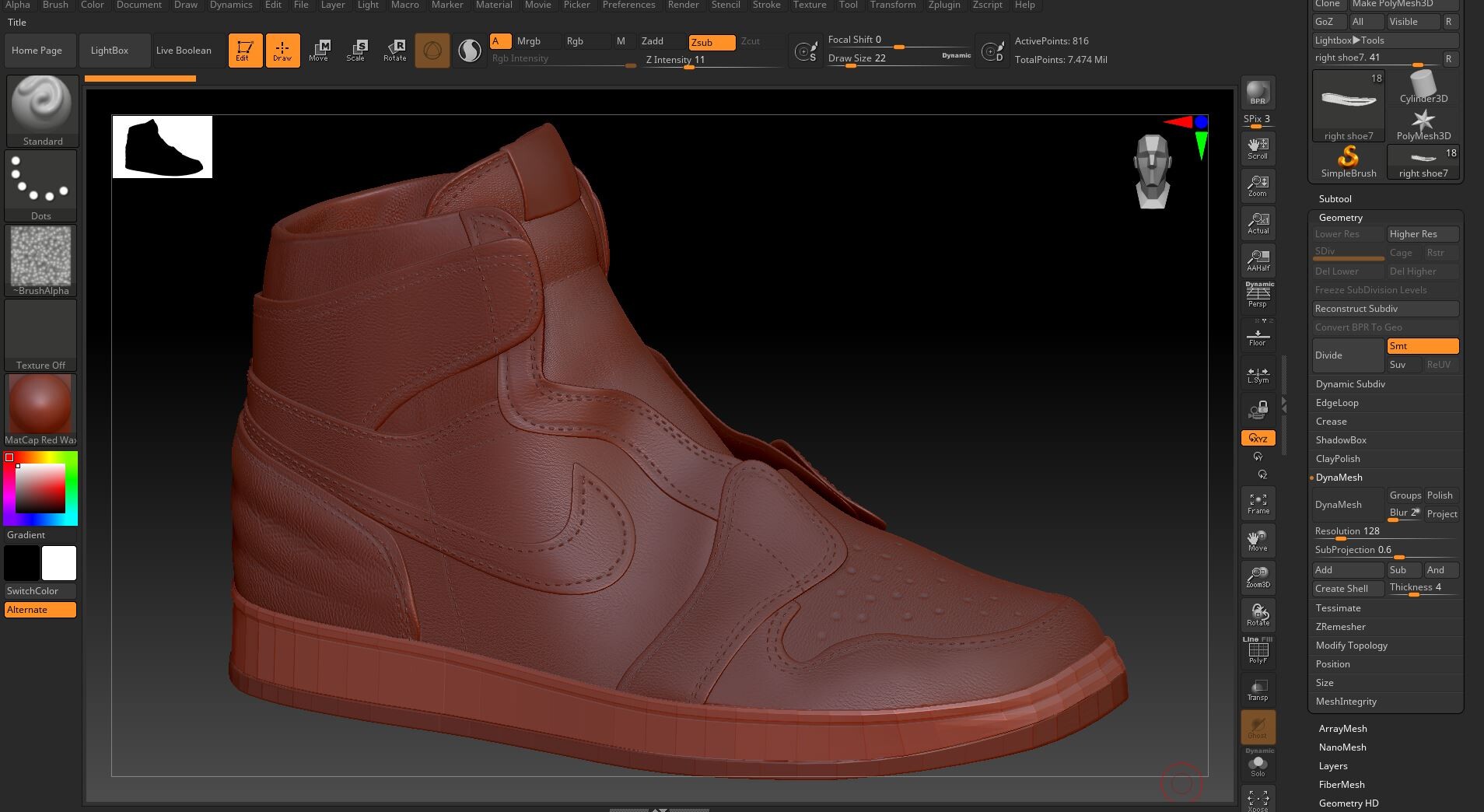1484x812 pixels.
Task: Activate the Scale transform tool
Action: (356, 51)
